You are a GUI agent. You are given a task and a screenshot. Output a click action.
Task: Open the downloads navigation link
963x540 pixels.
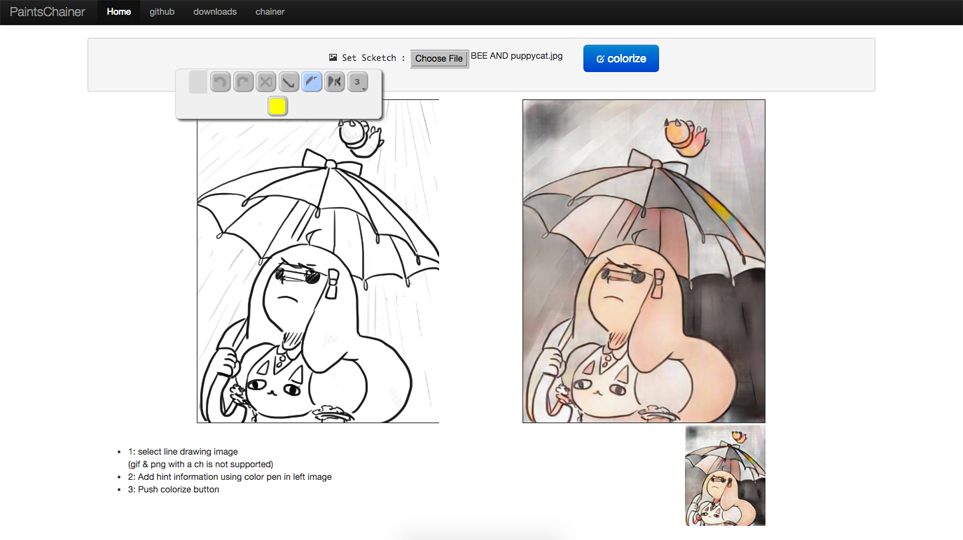point(215,12)
